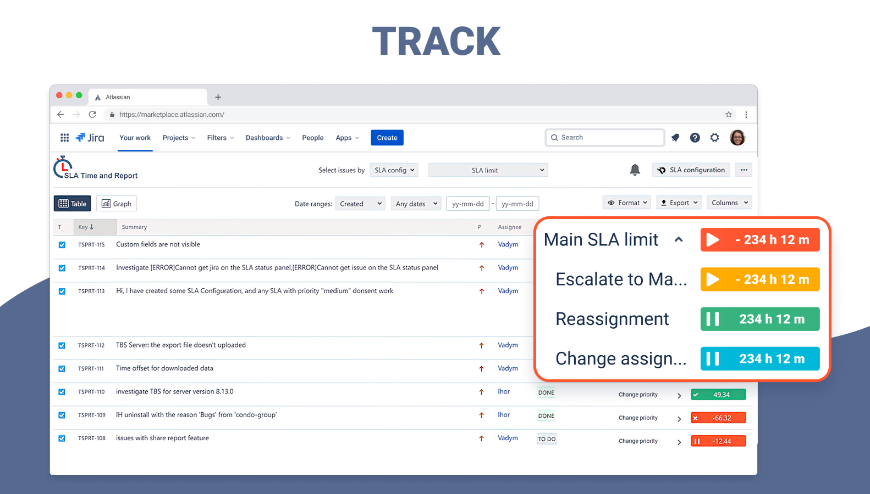Switch to Table view
The width and height of the screenshot is (870, 494).
pyautogui.click(x=72, y=204)
